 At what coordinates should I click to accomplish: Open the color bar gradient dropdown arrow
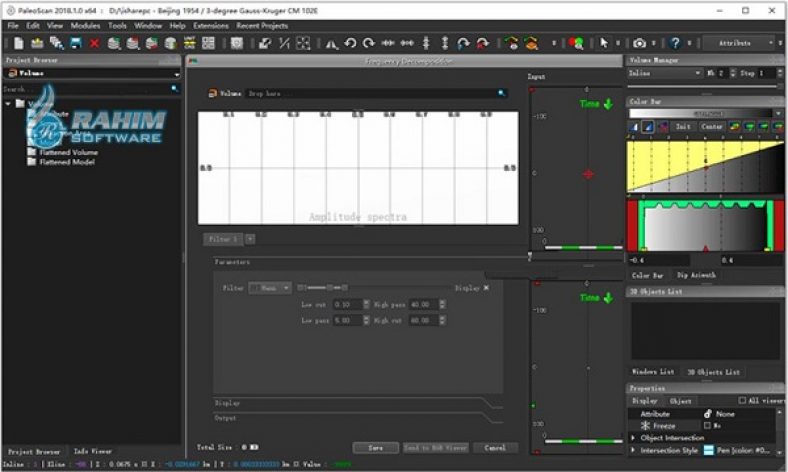click(x=778, y=114)
